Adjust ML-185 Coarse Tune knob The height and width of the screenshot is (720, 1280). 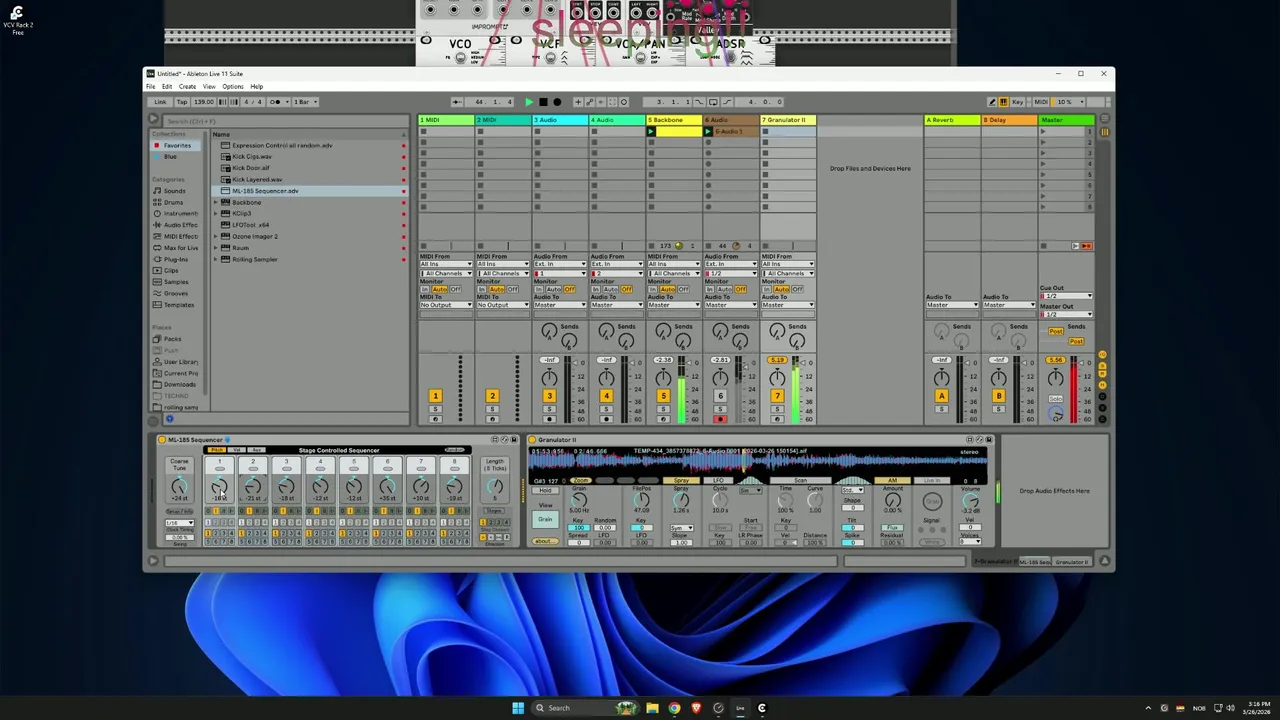[x=179, y=486]
